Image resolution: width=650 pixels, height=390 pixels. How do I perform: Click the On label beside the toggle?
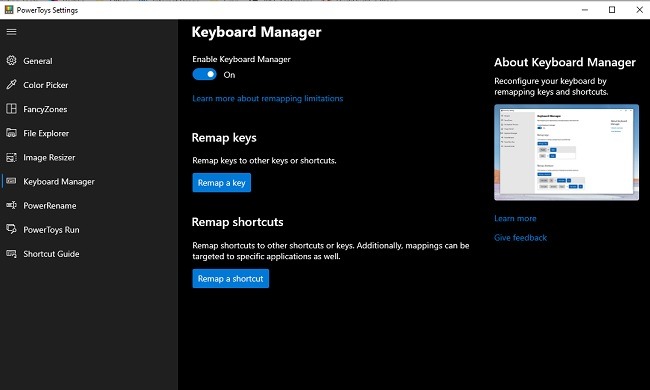229,75
